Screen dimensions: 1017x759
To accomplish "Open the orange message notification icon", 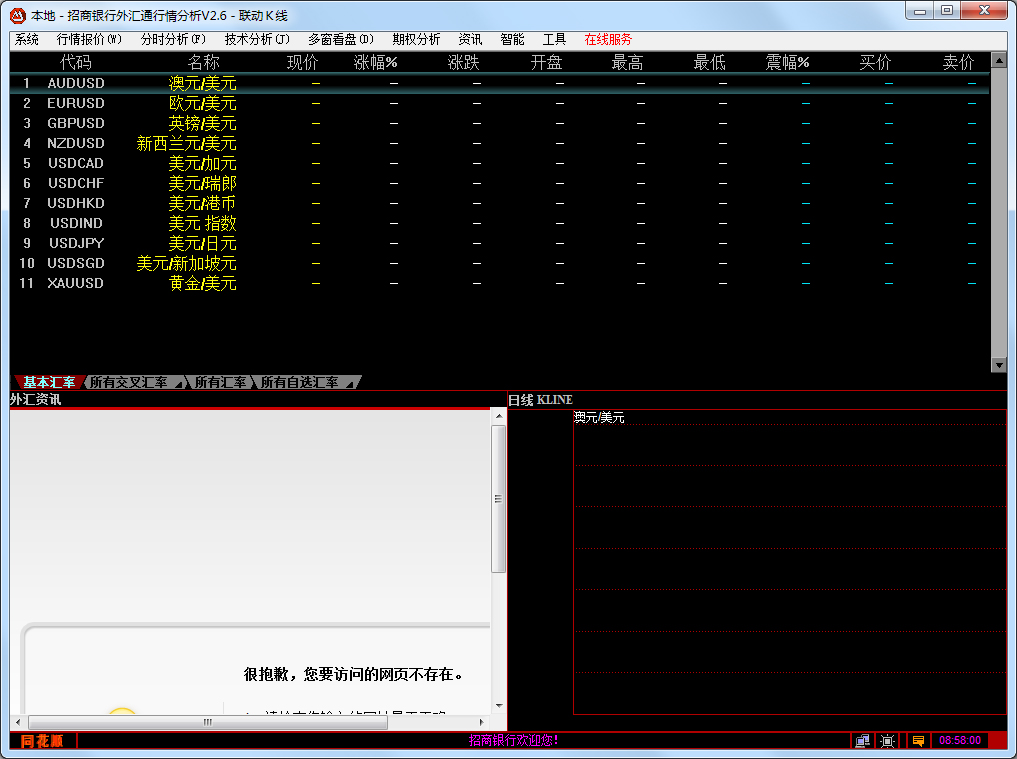I will point(918,740).
